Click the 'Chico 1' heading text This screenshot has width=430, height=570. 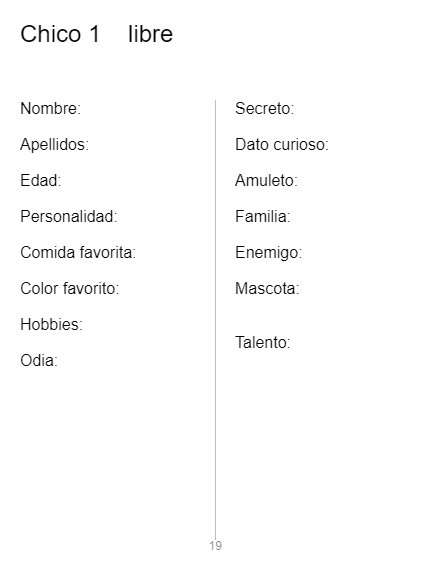pyautogui.click(x=60, y=34)
